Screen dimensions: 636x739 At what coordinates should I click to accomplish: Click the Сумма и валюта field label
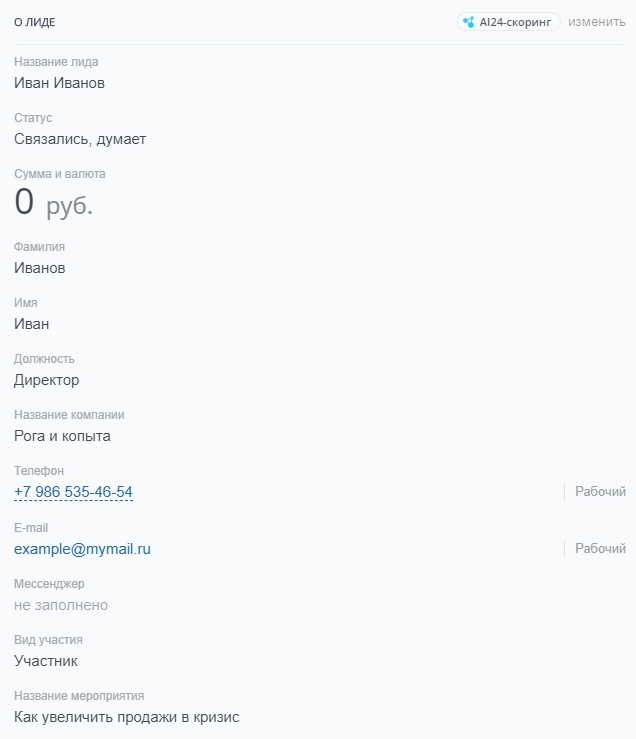point(59,174)
